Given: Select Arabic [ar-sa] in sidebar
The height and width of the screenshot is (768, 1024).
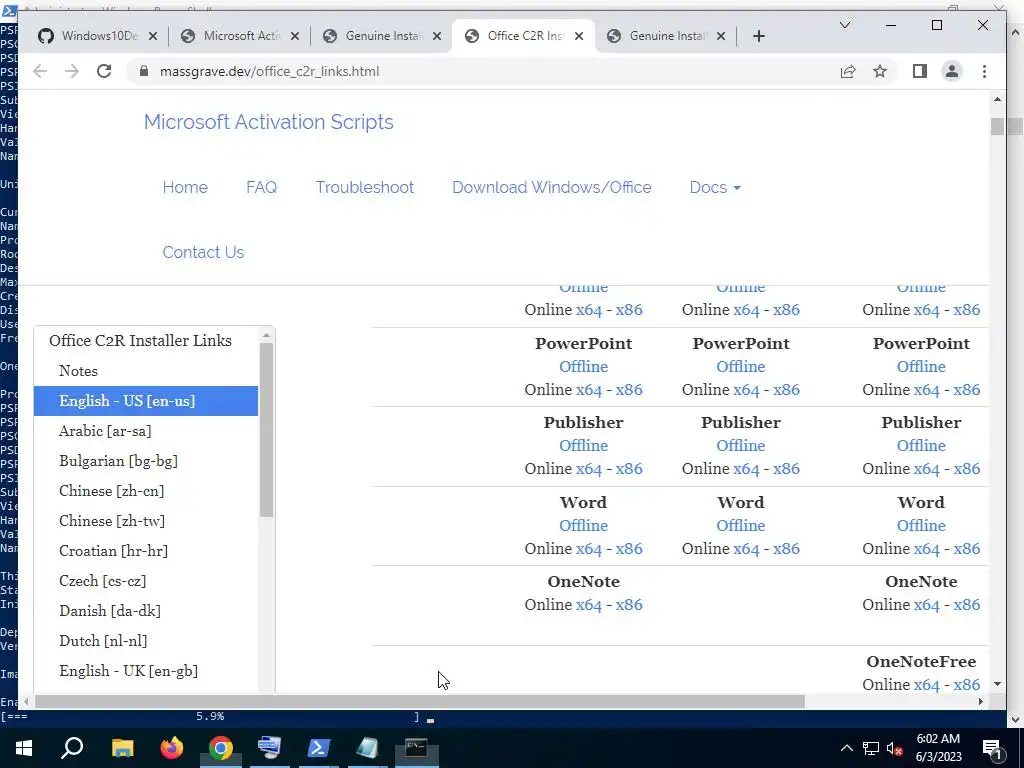Looking at the screenshot, I should tap(105, 431).
